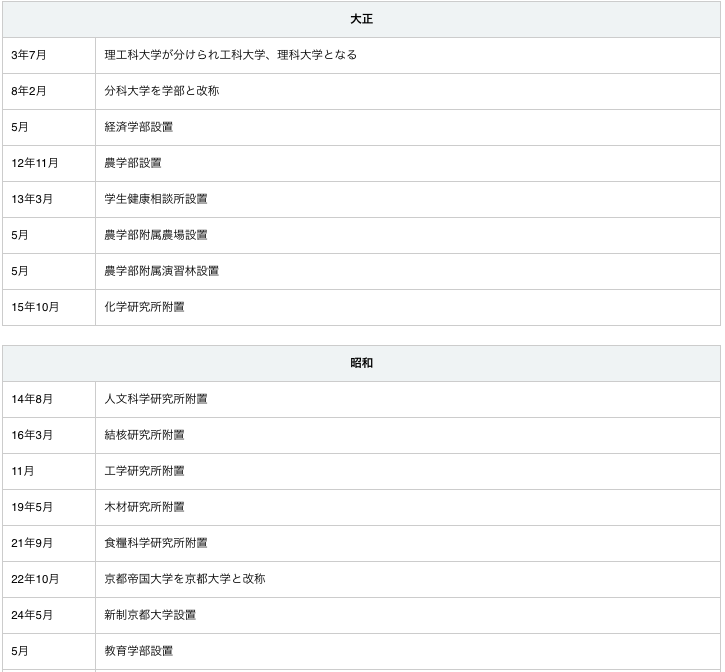Click the 大正 table header
Viewport: 725px width, 672px height.
pos(361,19)
